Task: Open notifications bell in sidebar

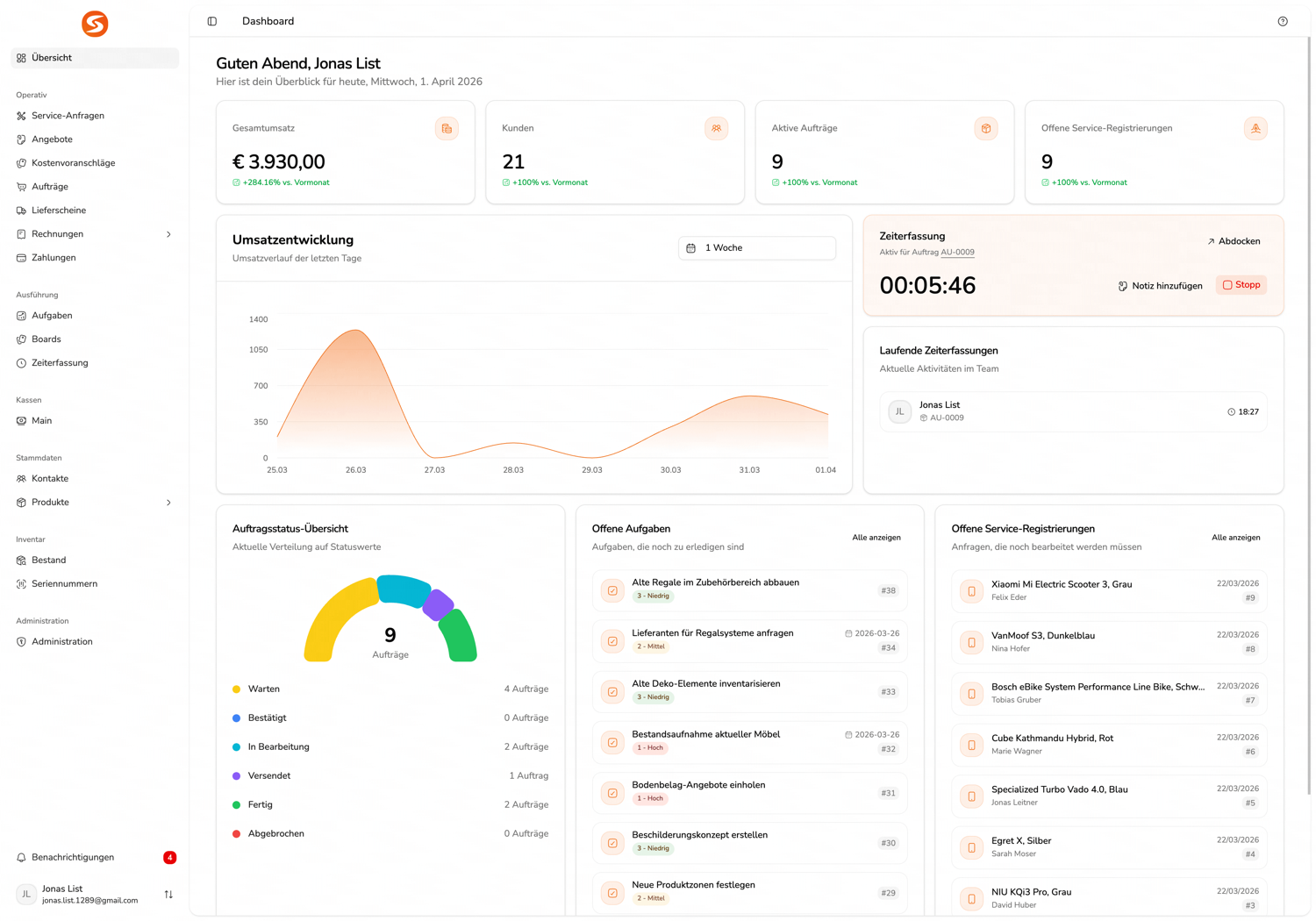Action: pos(22,857)
